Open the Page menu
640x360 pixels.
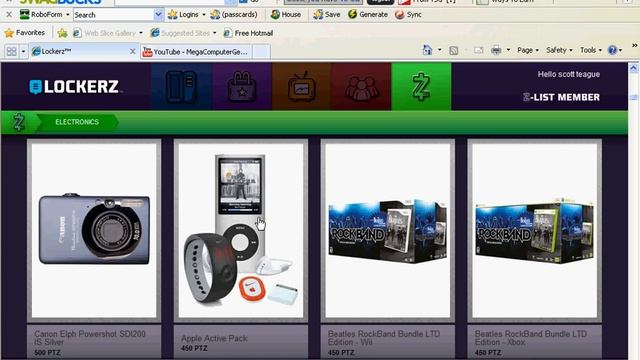(528, 50)
